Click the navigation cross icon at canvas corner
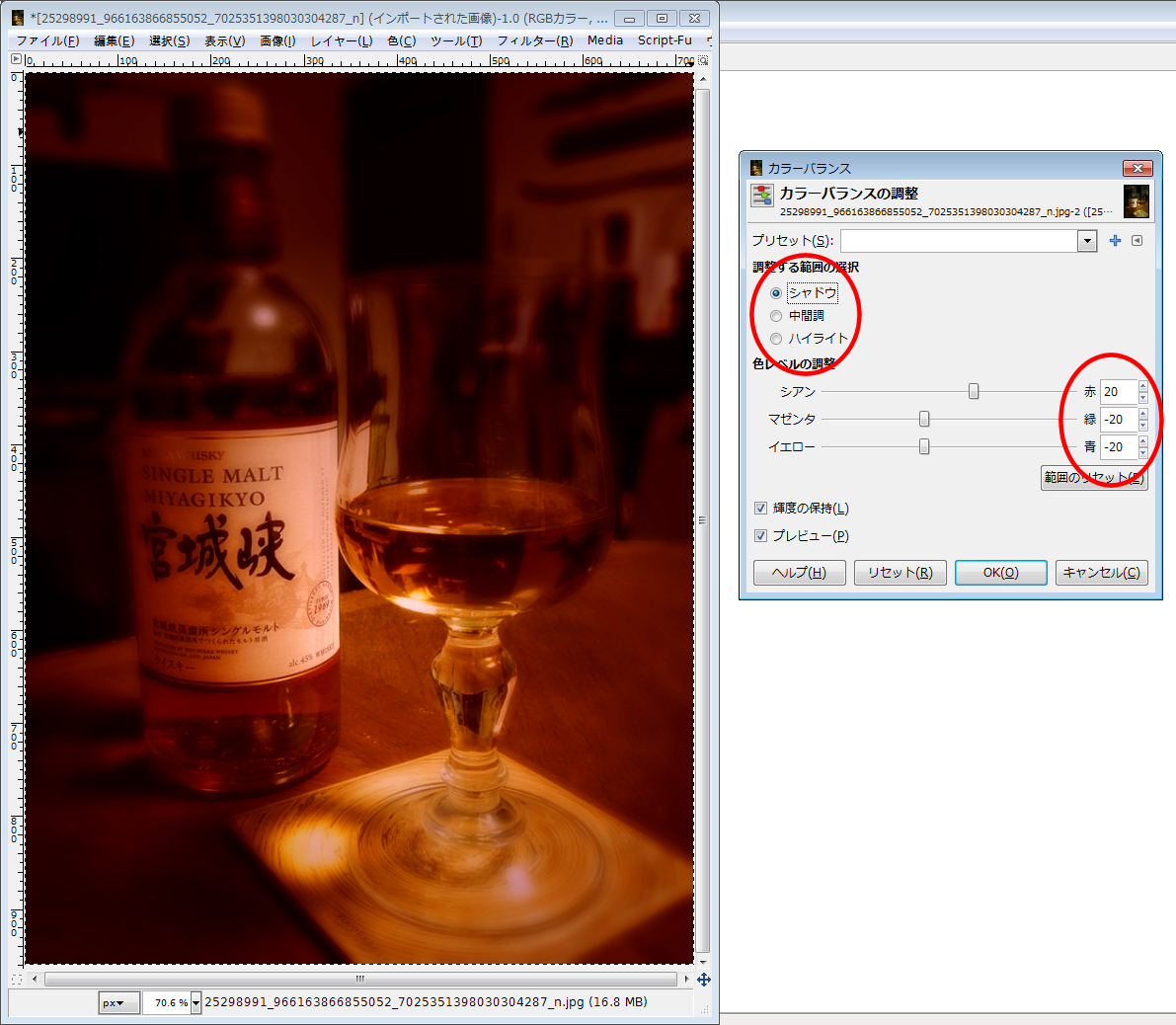 pyautogui.click(x=703, y=980)
